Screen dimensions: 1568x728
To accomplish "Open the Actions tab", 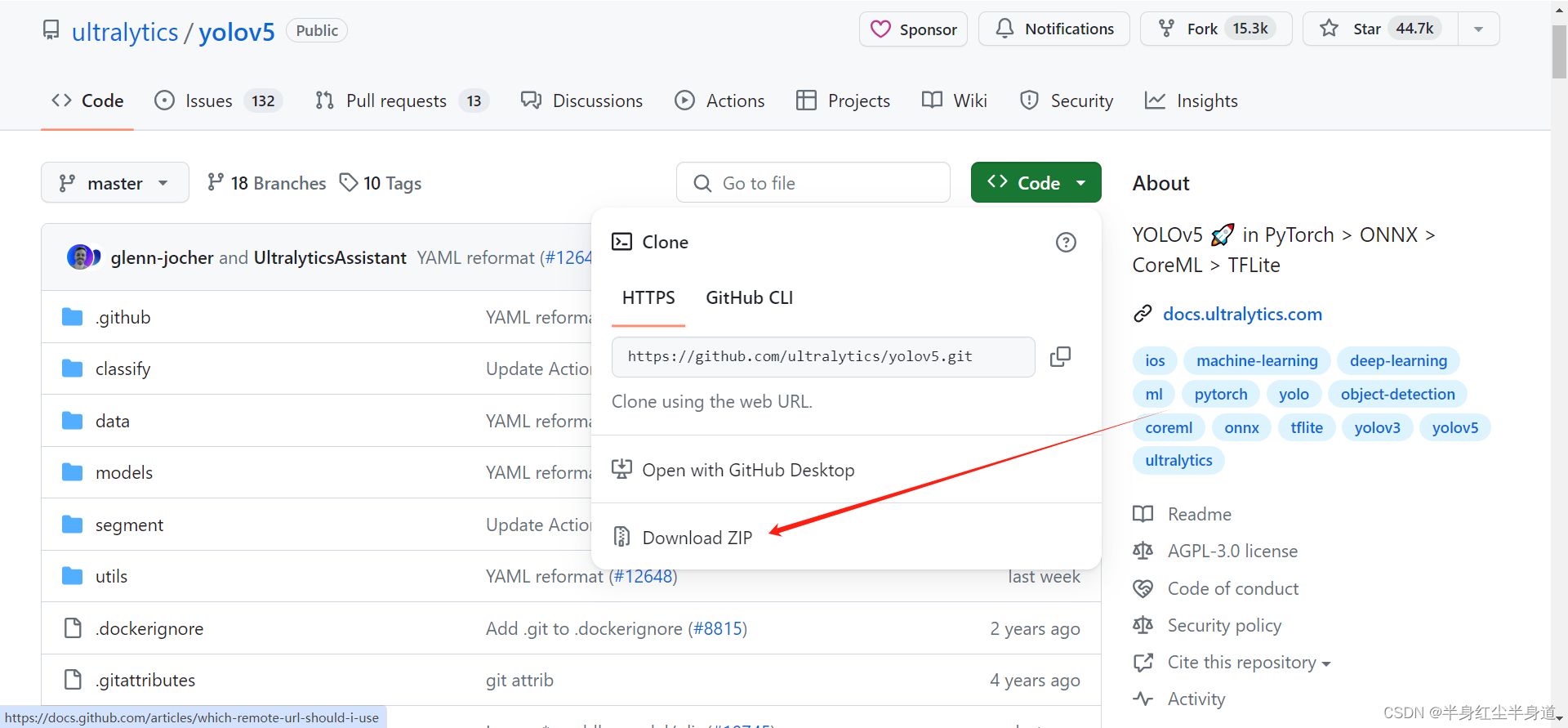I will click(719, 100).
